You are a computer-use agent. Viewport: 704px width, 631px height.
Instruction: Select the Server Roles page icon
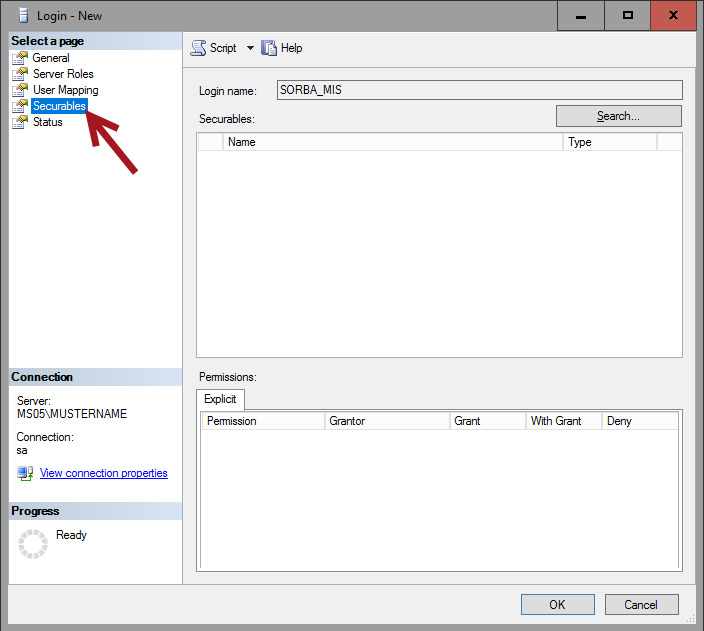point(20,74)
